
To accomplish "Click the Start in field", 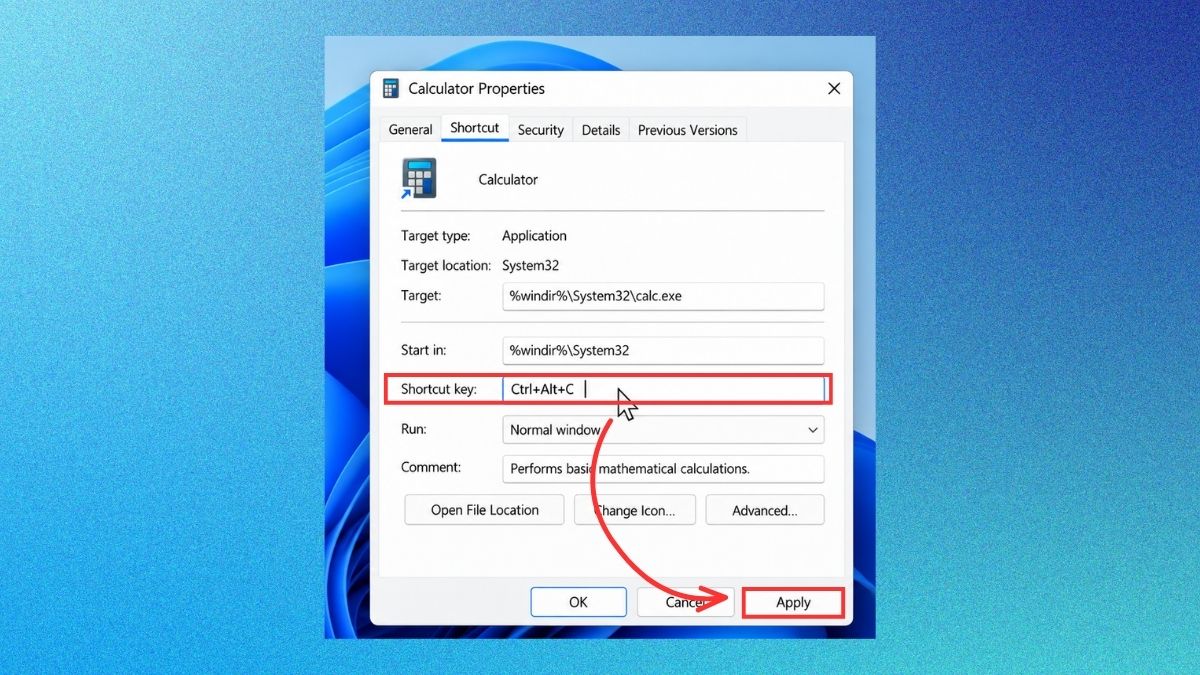I will coord(663,351).
